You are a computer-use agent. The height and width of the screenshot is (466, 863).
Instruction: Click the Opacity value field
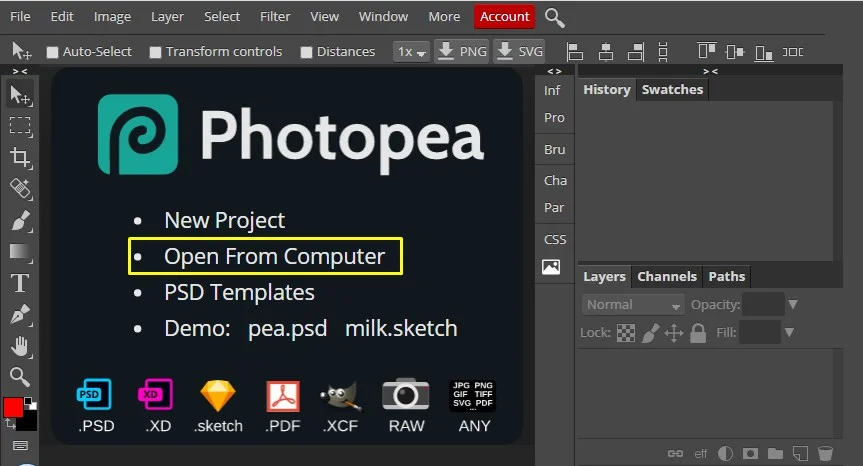(763, 304)
